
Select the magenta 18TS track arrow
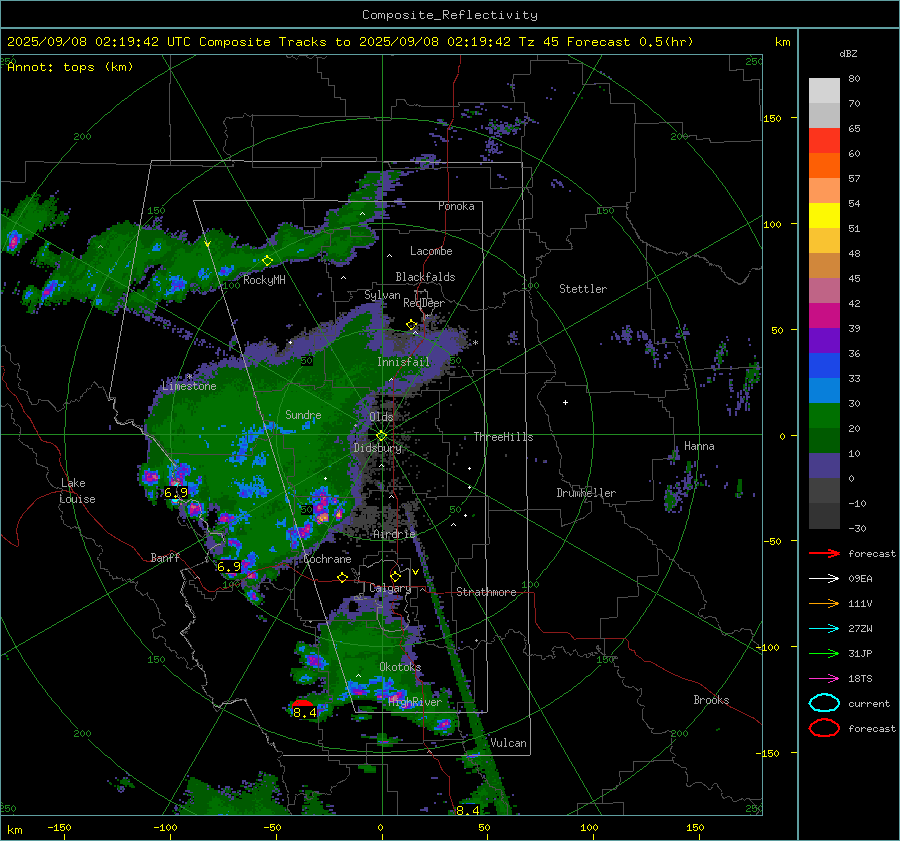(x=824, y=679)
